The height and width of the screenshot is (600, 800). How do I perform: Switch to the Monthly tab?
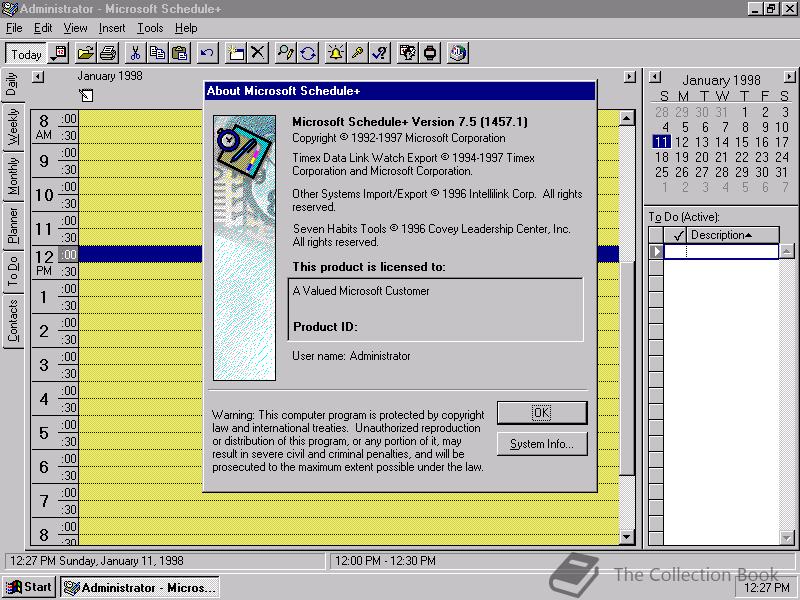(12, 176)
